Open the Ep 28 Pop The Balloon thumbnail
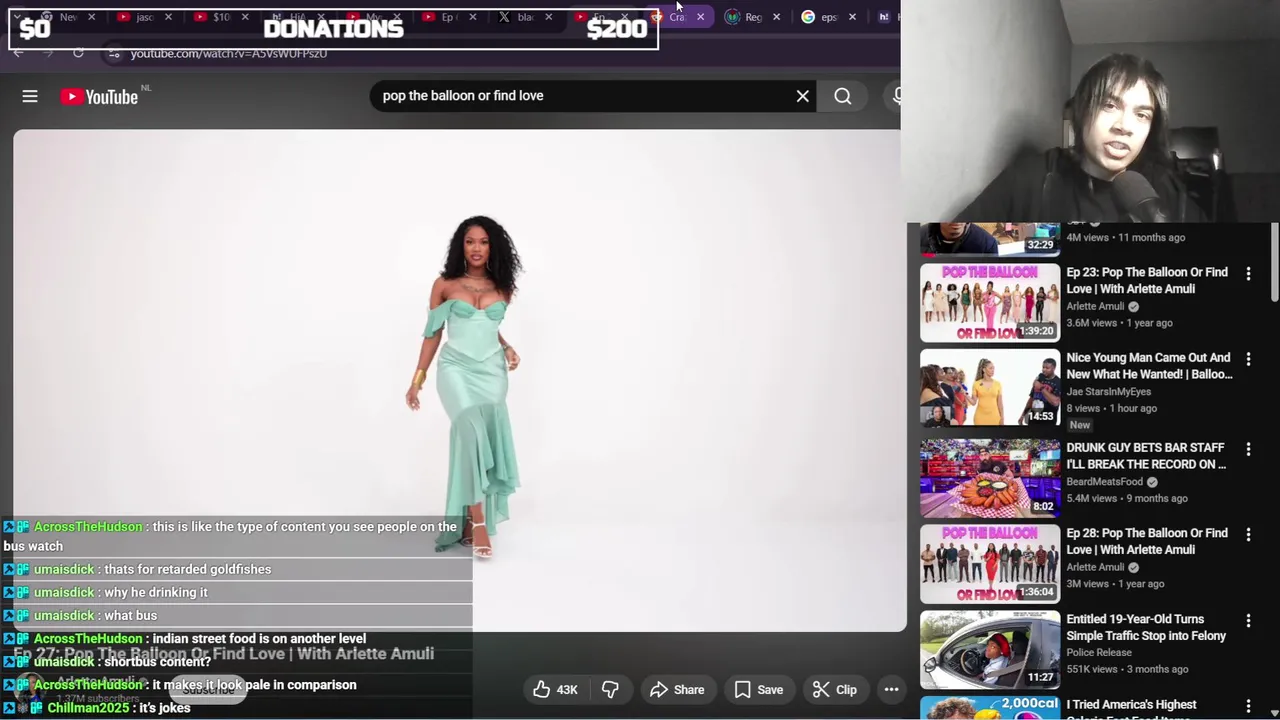1280x720 pixels. click(990, 563)
